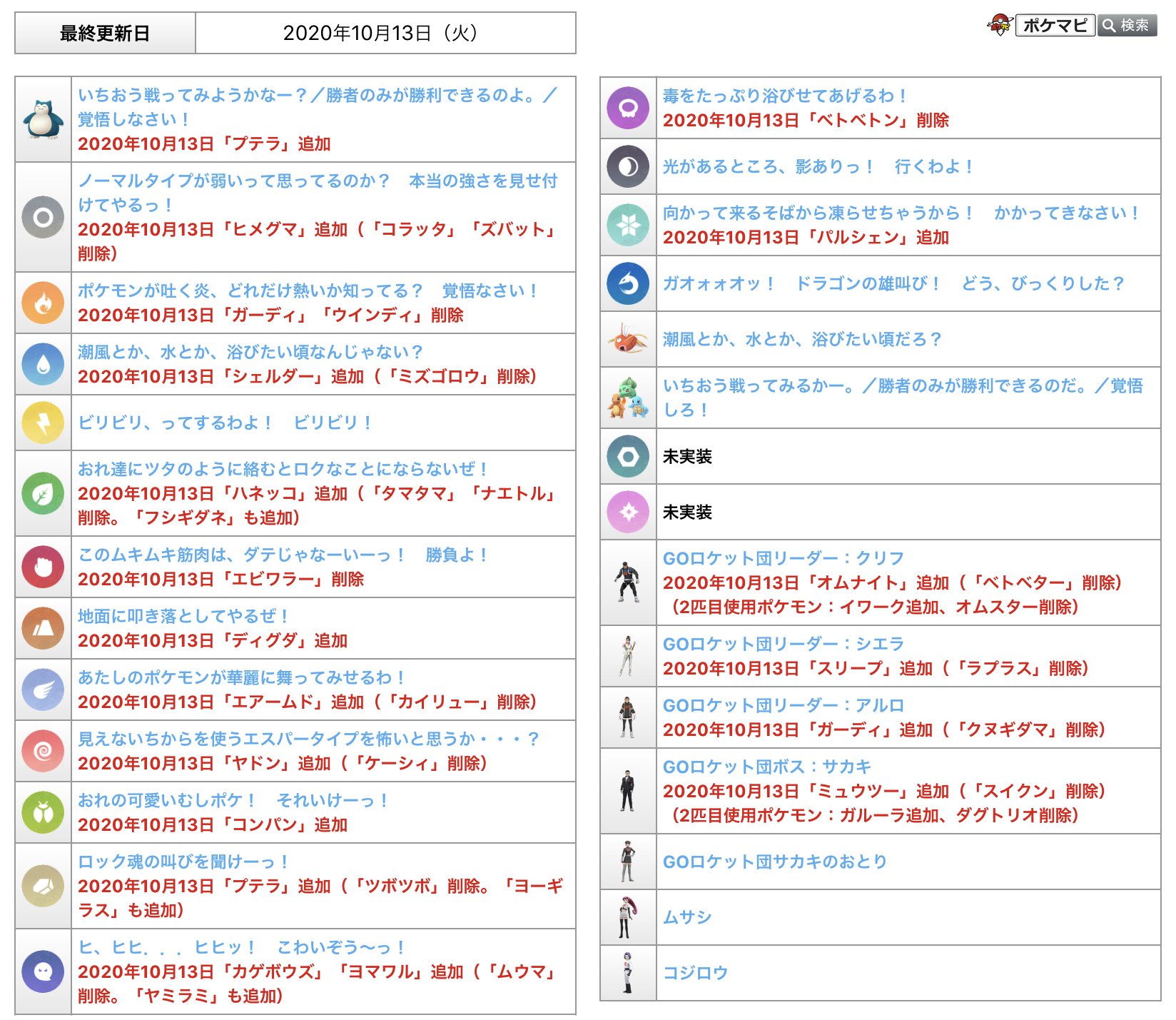
Task: Click the tan Rock type icon
Action: coord(43,886)
